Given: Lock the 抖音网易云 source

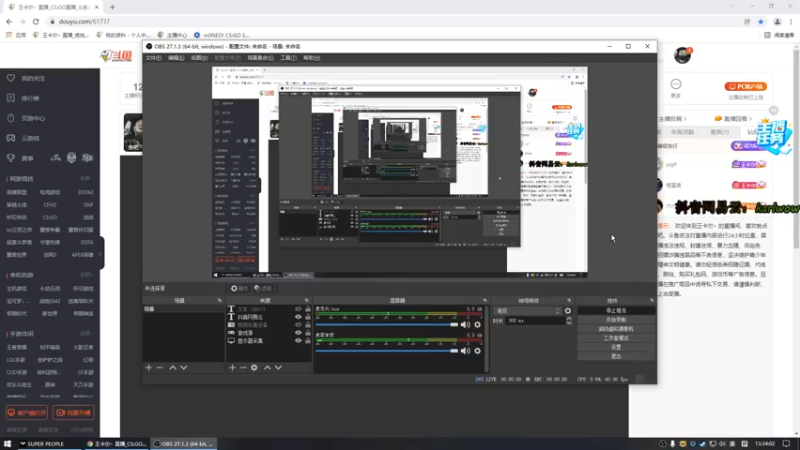Looking at the screenshot, I should point(308,317).
